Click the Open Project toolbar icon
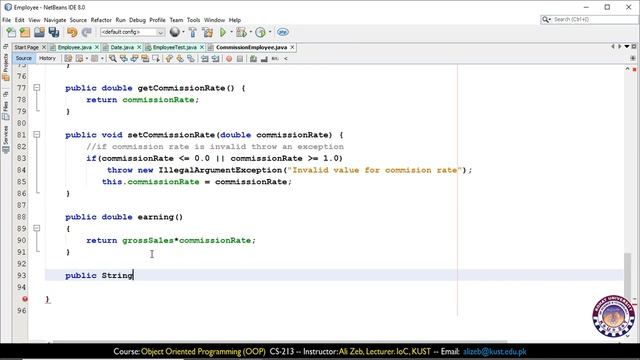This screenshot has width=640, height=360. 39,32
